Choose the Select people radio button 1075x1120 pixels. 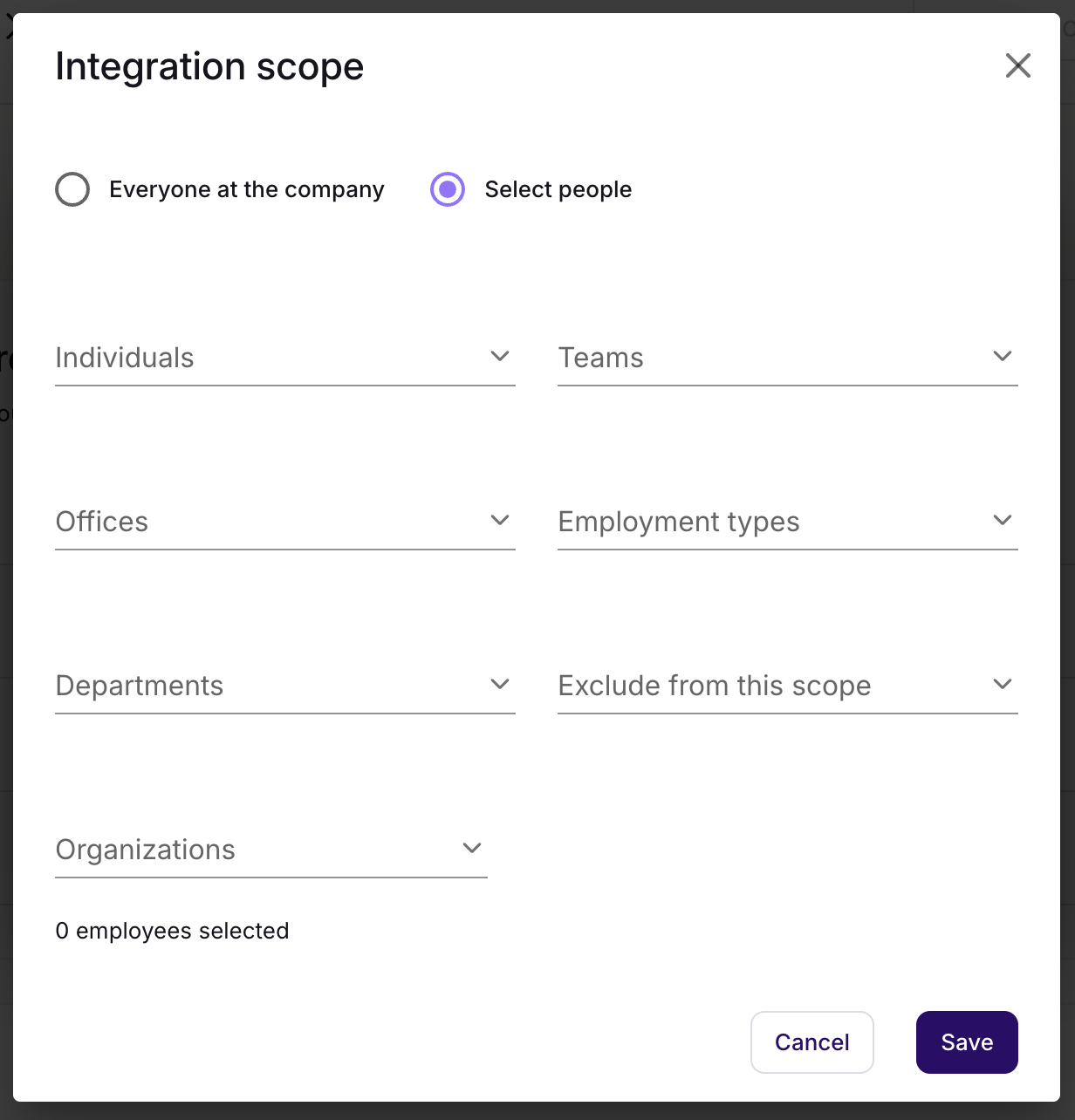(x=448, y=189)
